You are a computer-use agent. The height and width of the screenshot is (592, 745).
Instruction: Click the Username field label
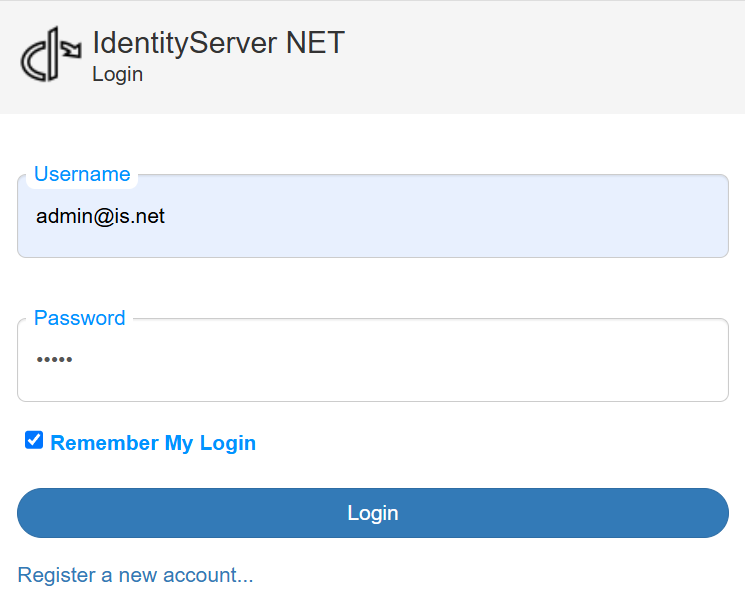click(82, 174)
